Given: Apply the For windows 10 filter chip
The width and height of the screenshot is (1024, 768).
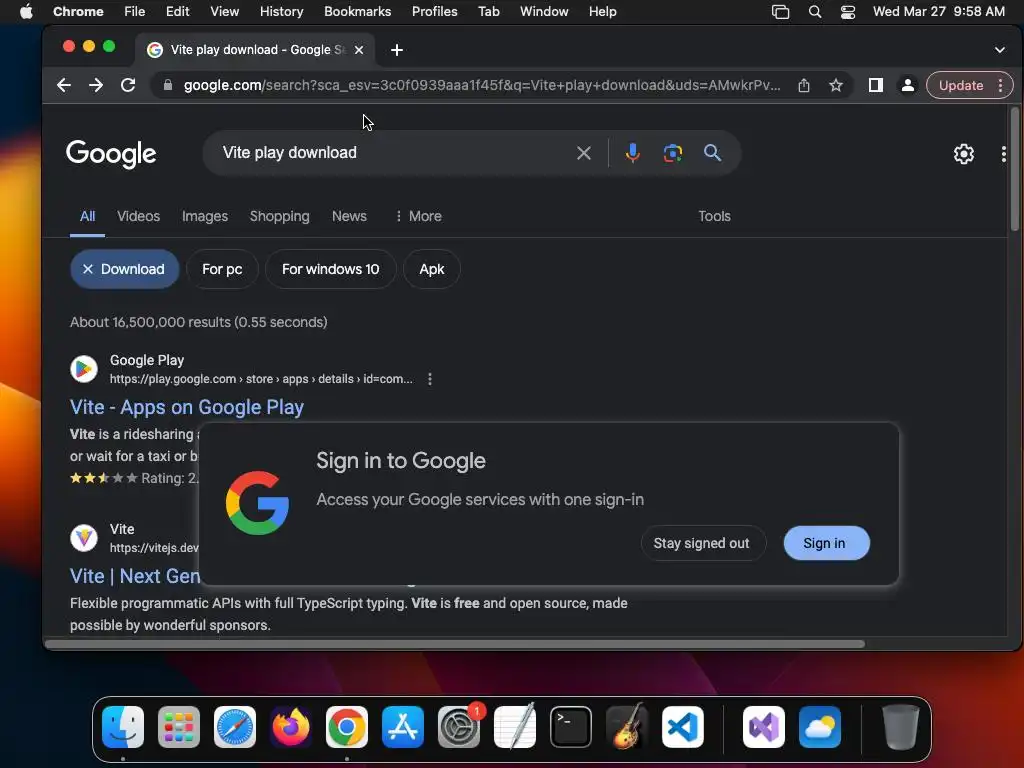Looking at the screenshot, I should [x=330, y=269].
